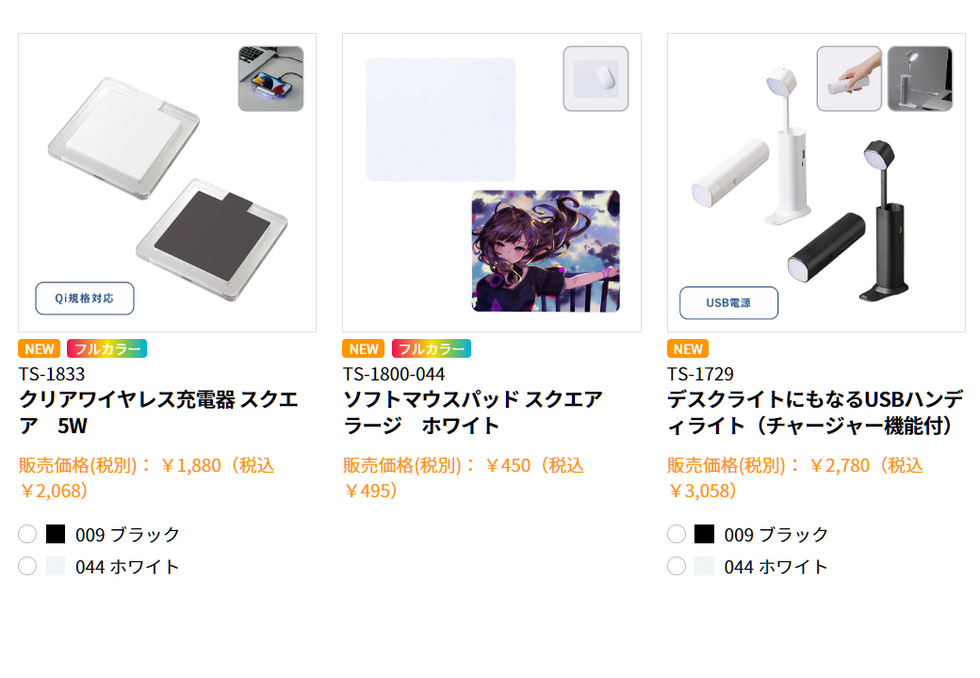Image resolution: width=980 pixels, height=678 pixels.
Task: Click the NEW badge under the desk light
Action: [x=688, y=349]
